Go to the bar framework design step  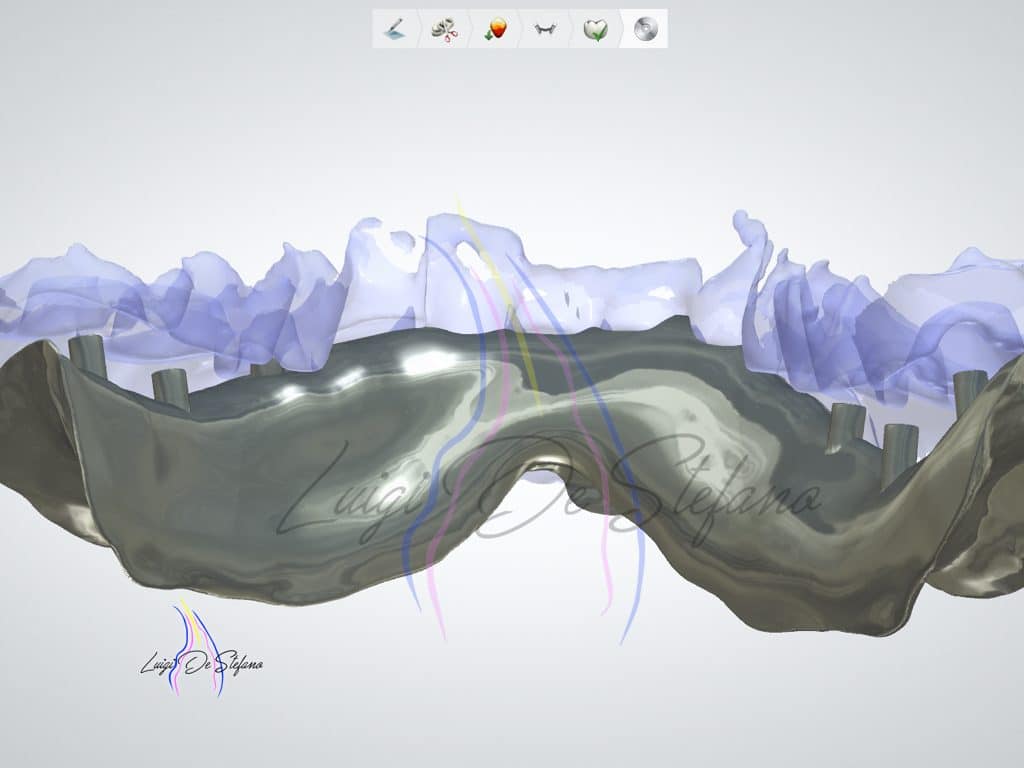(x=545, y=30)
